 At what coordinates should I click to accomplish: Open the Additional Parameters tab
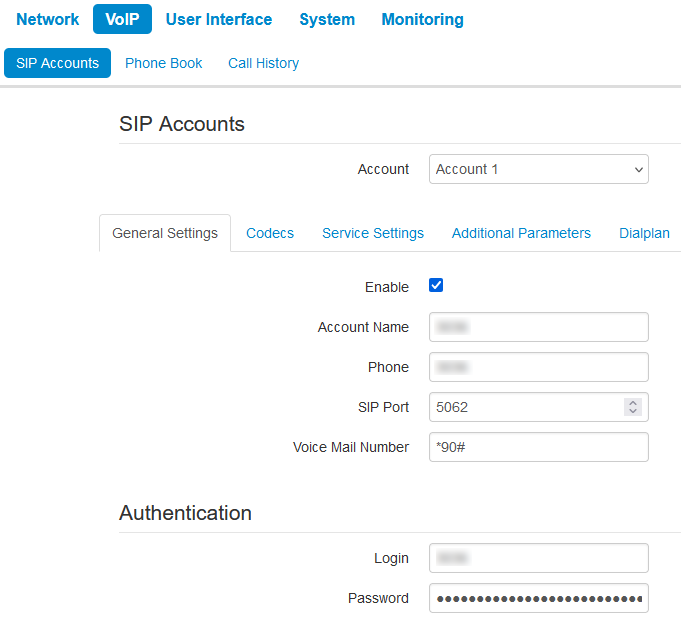[x=521, y=233]
